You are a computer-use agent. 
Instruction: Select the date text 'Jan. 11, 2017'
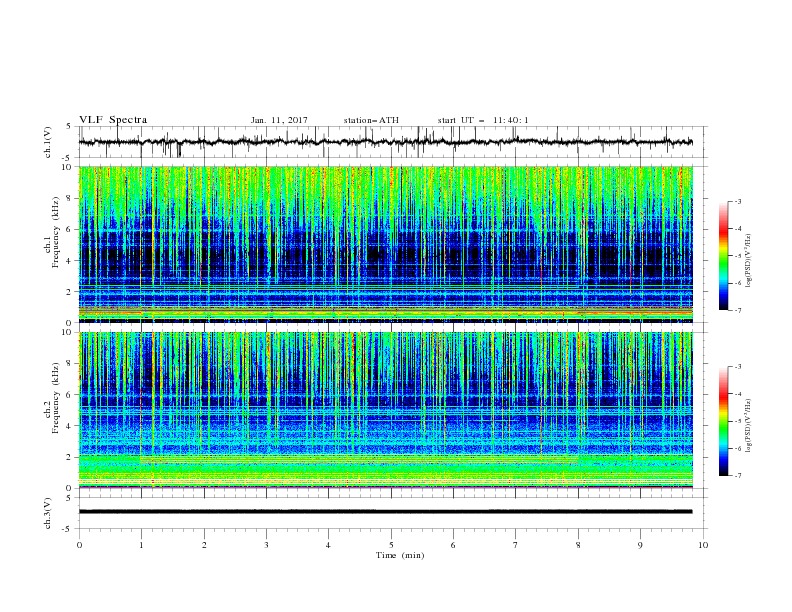point(279,120)
